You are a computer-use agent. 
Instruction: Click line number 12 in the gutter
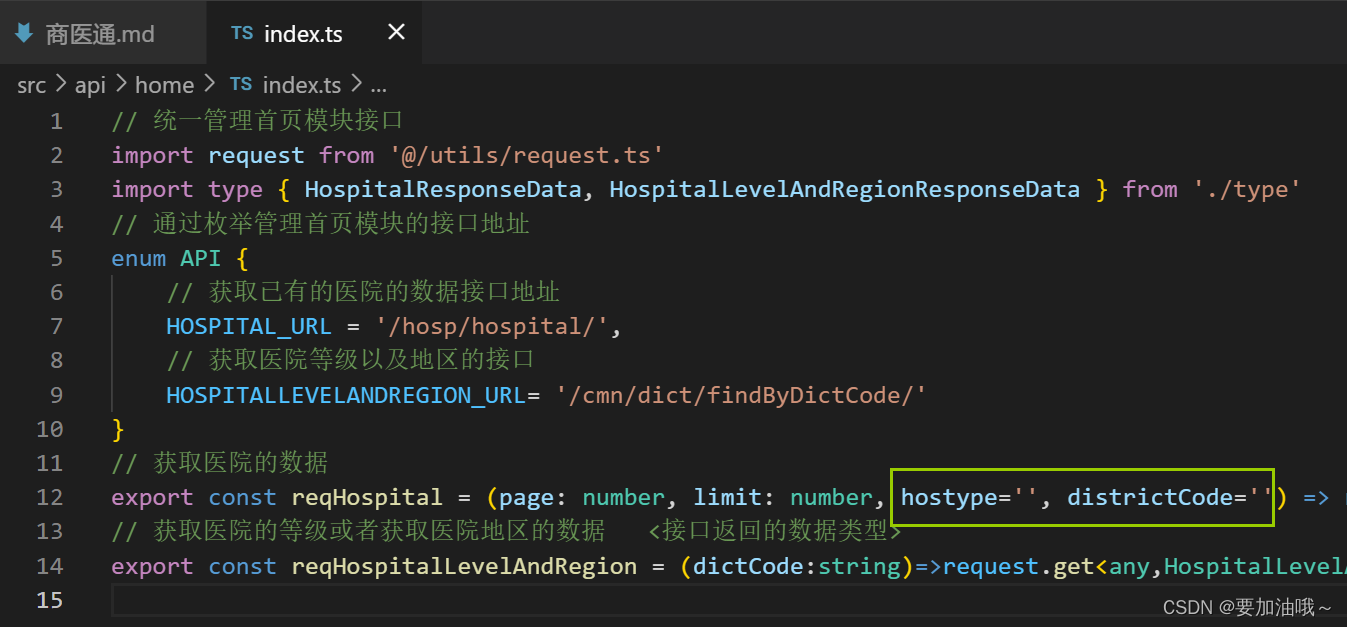pyautogui.click(x=50, y=497)
